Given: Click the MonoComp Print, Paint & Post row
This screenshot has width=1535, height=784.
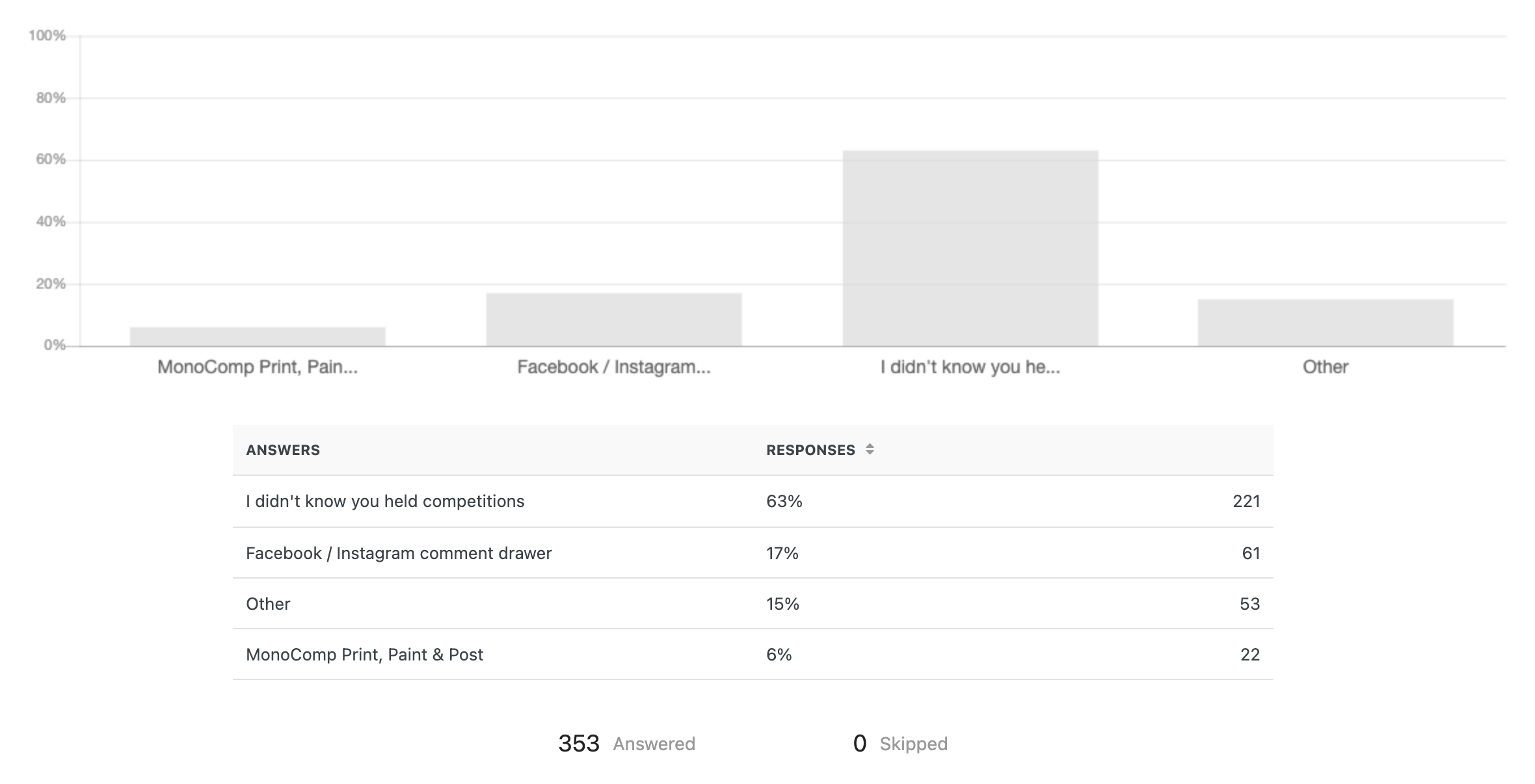Looking at the screenshot, I should tap(753, 654).
